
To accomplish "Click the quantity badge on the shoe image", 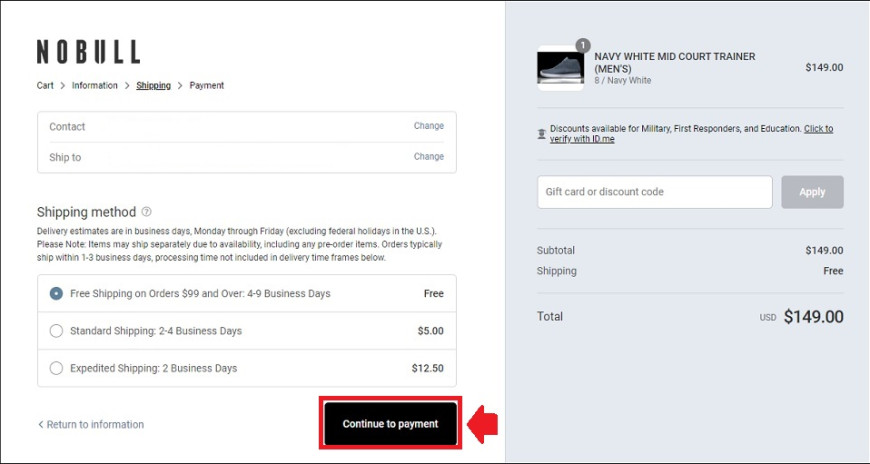I will tap(583, 46).
